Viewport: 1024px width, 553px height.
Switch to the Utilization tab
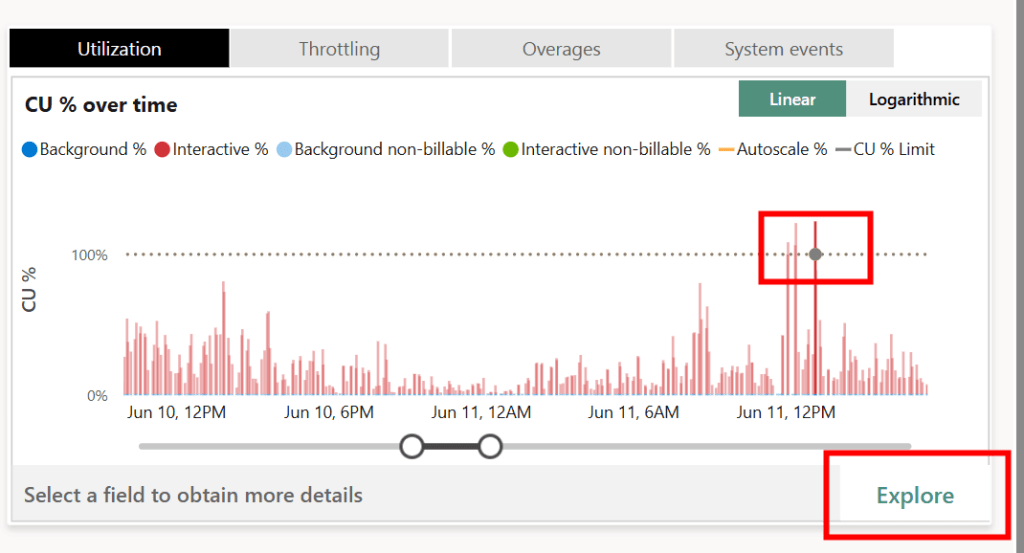coord(119,48)
